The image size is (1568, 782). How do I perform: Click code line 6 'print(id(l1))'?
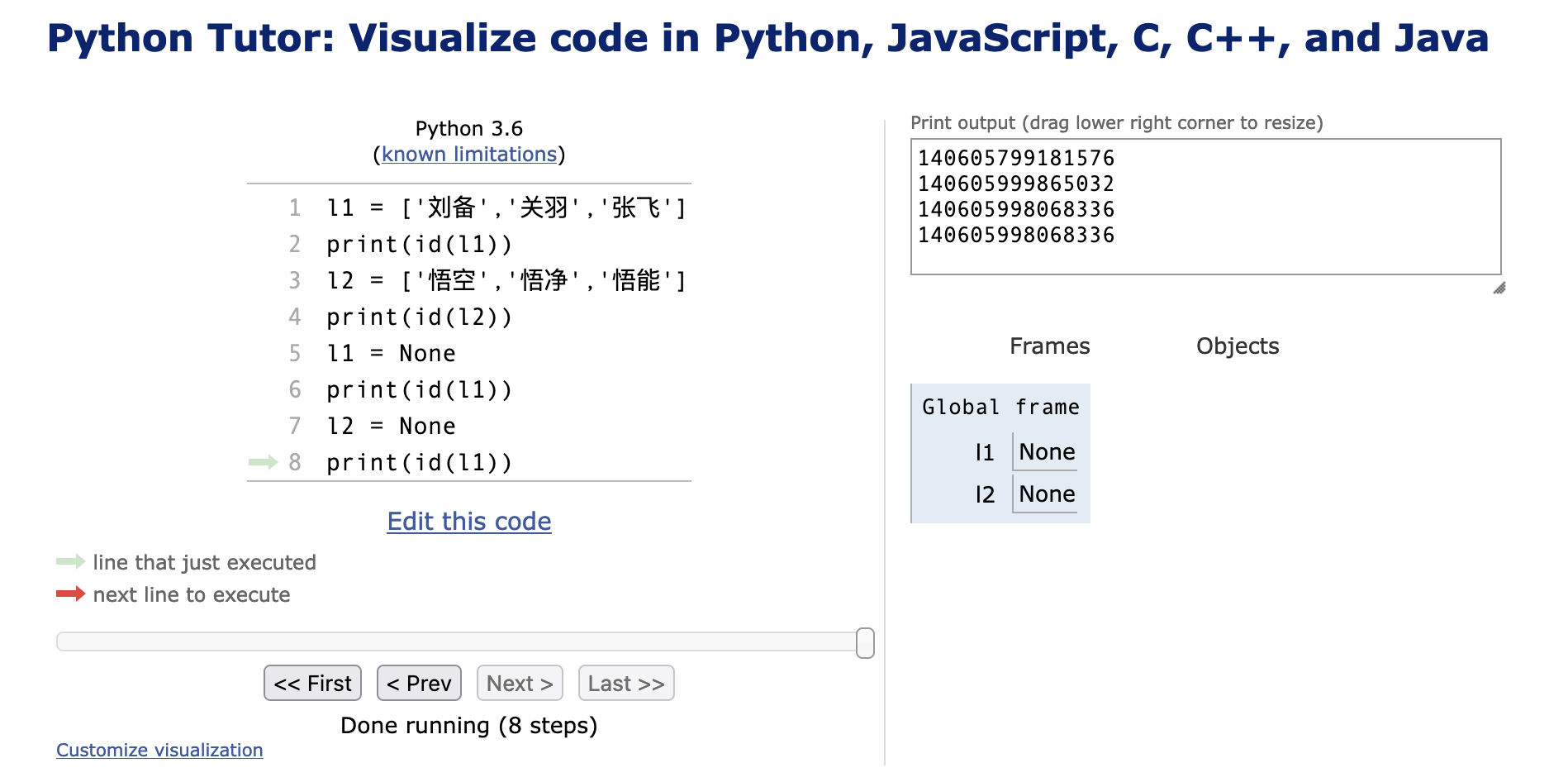coord(419,390)
